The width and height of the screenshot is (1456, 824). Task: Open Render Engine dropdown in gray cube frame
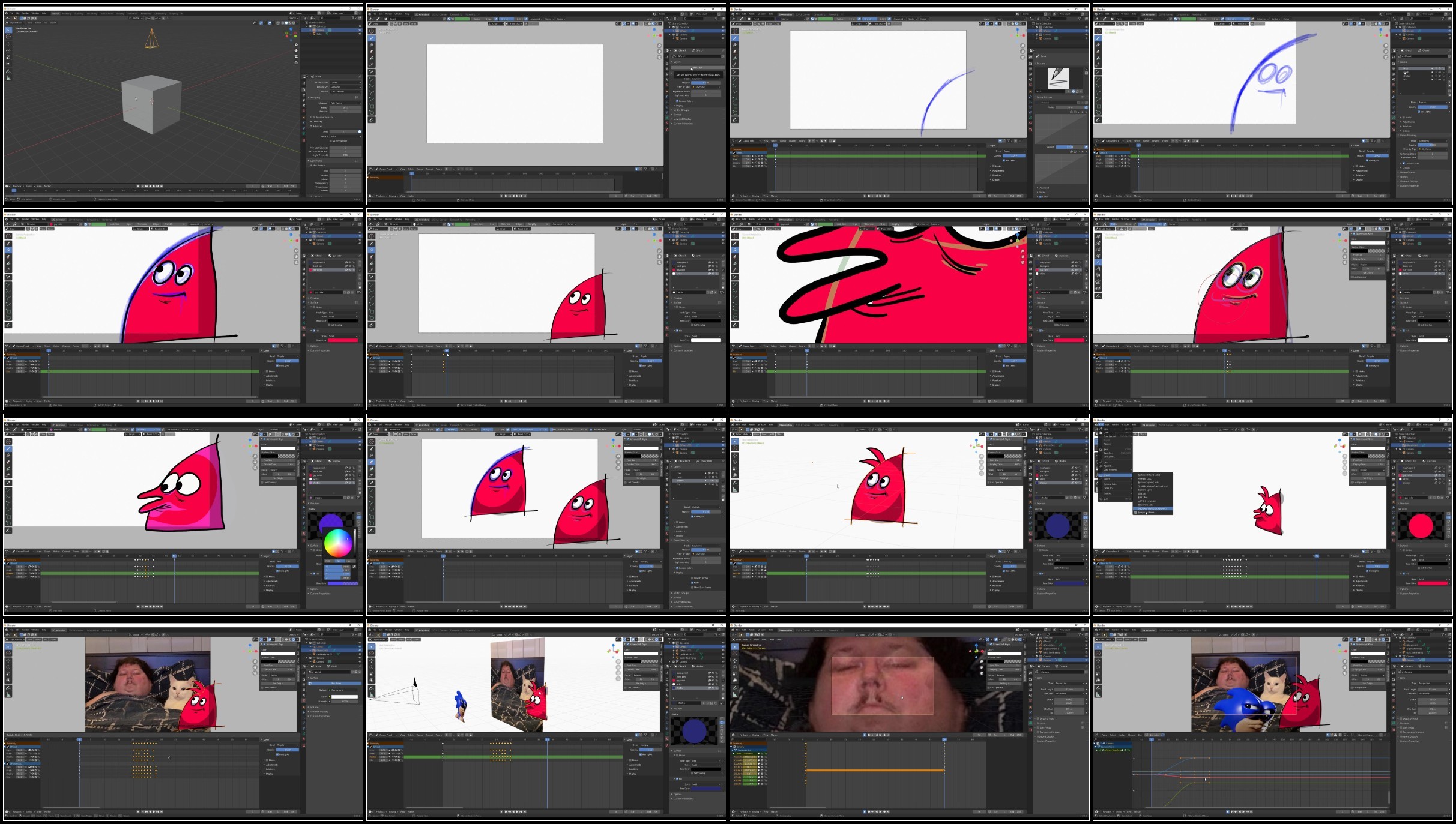tap(345, 82)
